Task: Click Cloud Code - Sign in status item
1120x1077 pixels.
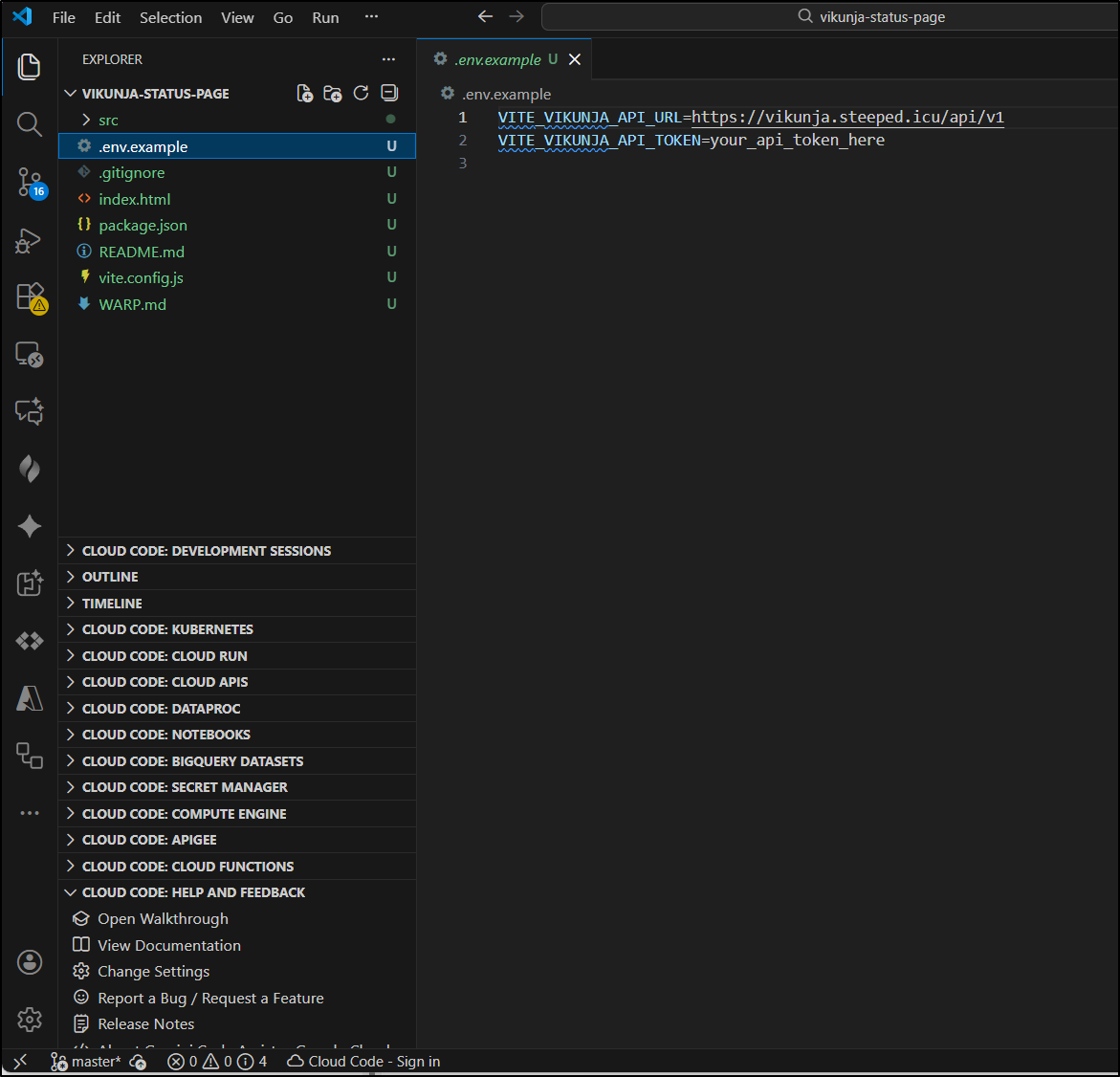Action: tap(363, 1062)
